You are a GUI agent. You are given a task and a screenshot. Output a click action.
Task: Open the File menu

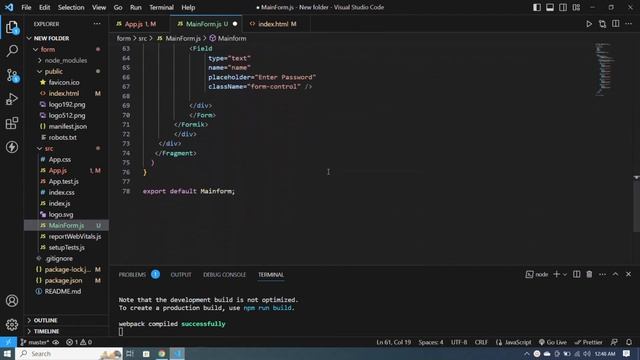pyautogui.click(x=26, y=7)
